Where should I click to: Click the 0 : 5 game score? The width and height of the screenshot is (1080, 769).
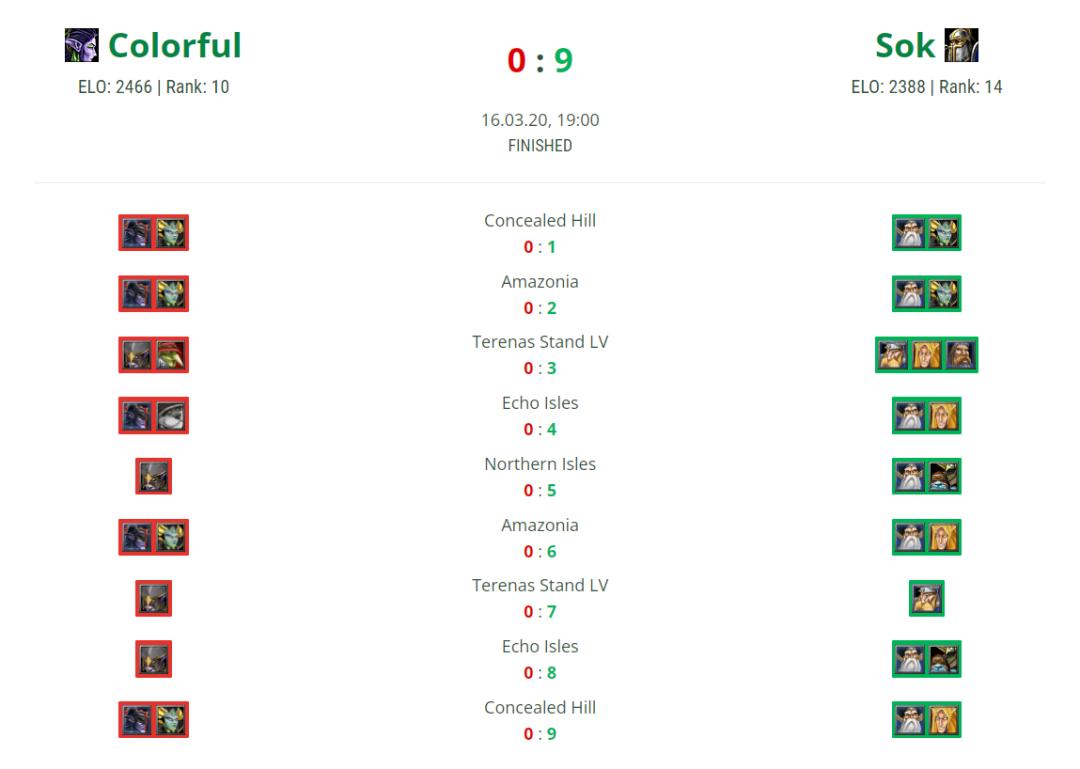(x=540, y=490)
